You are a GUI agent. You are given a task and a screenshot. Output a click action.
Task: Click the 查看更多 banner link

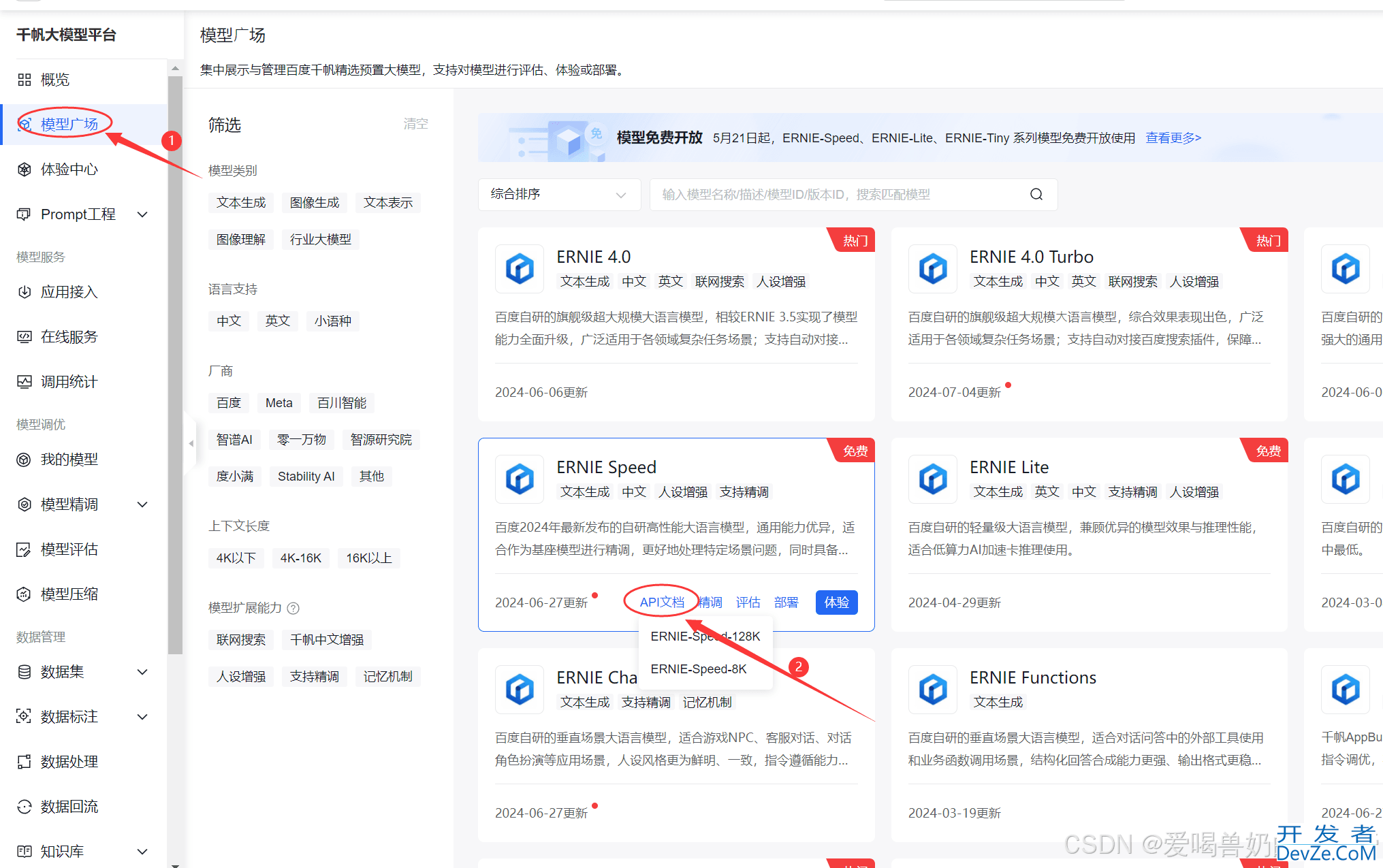click(1173, 138)
